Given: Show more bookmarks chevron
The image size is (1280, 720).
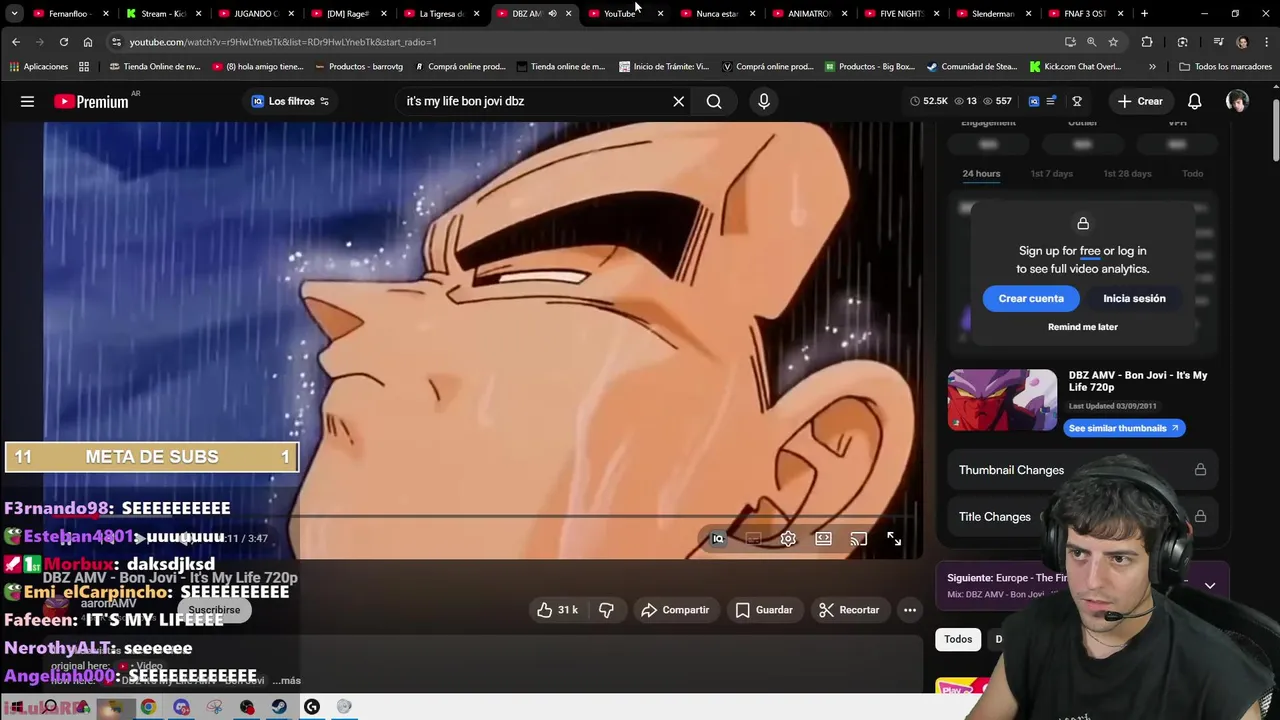Looking at the screenshot, I should tap(1152, 67).
